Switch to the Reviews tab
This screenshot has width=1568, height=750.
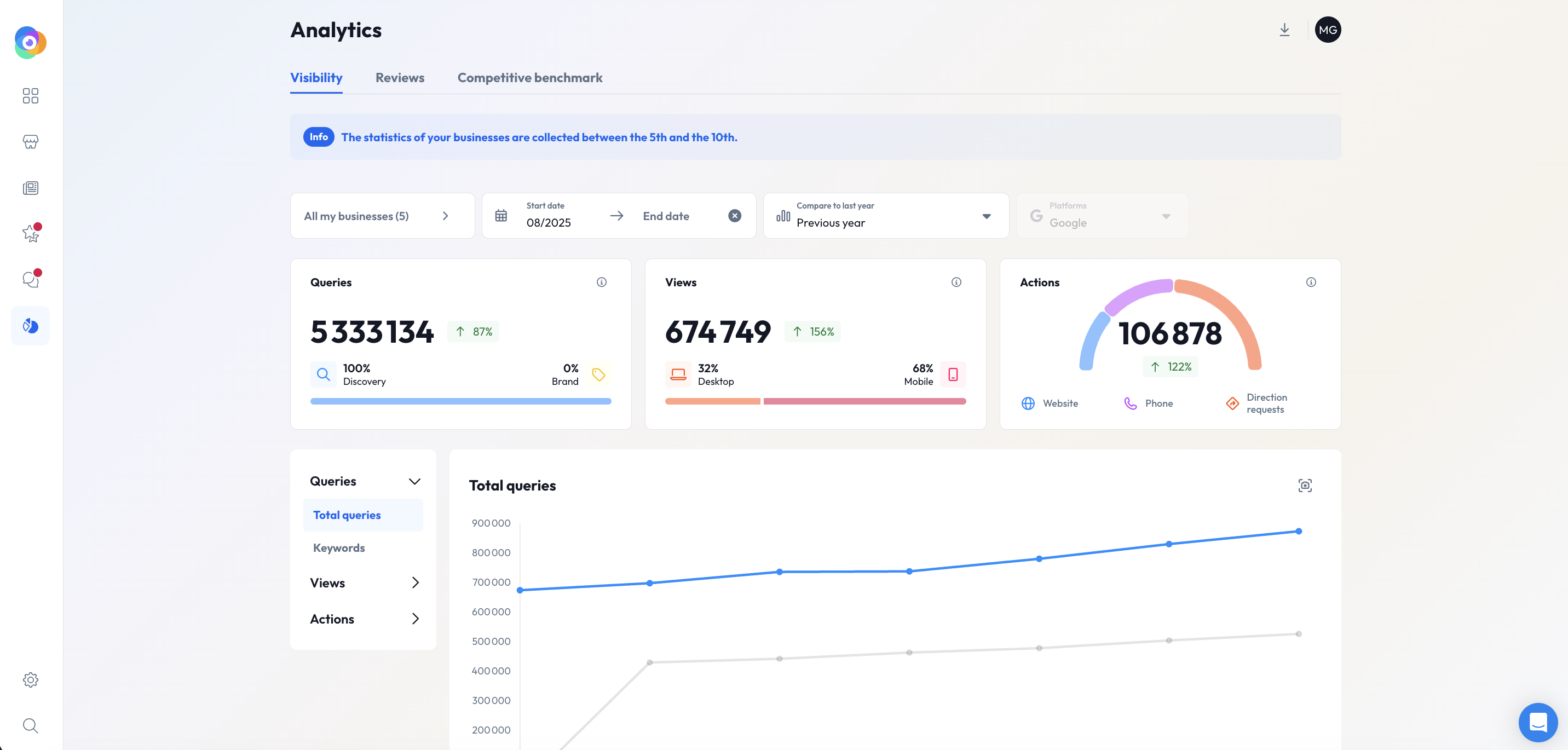399,78
